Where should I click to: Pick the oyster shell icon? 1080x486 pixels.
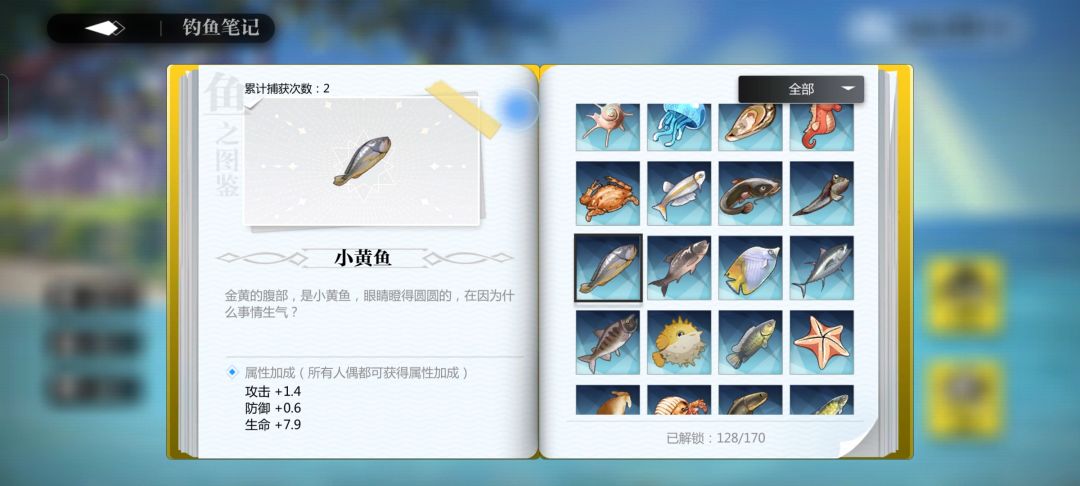coord(750,127)
